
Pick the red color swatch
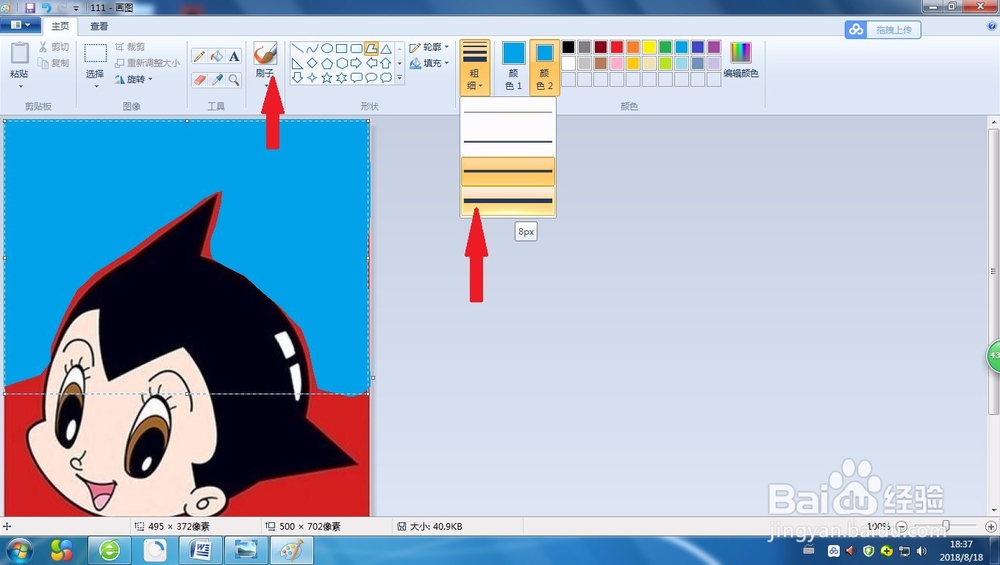pos(617,47)
